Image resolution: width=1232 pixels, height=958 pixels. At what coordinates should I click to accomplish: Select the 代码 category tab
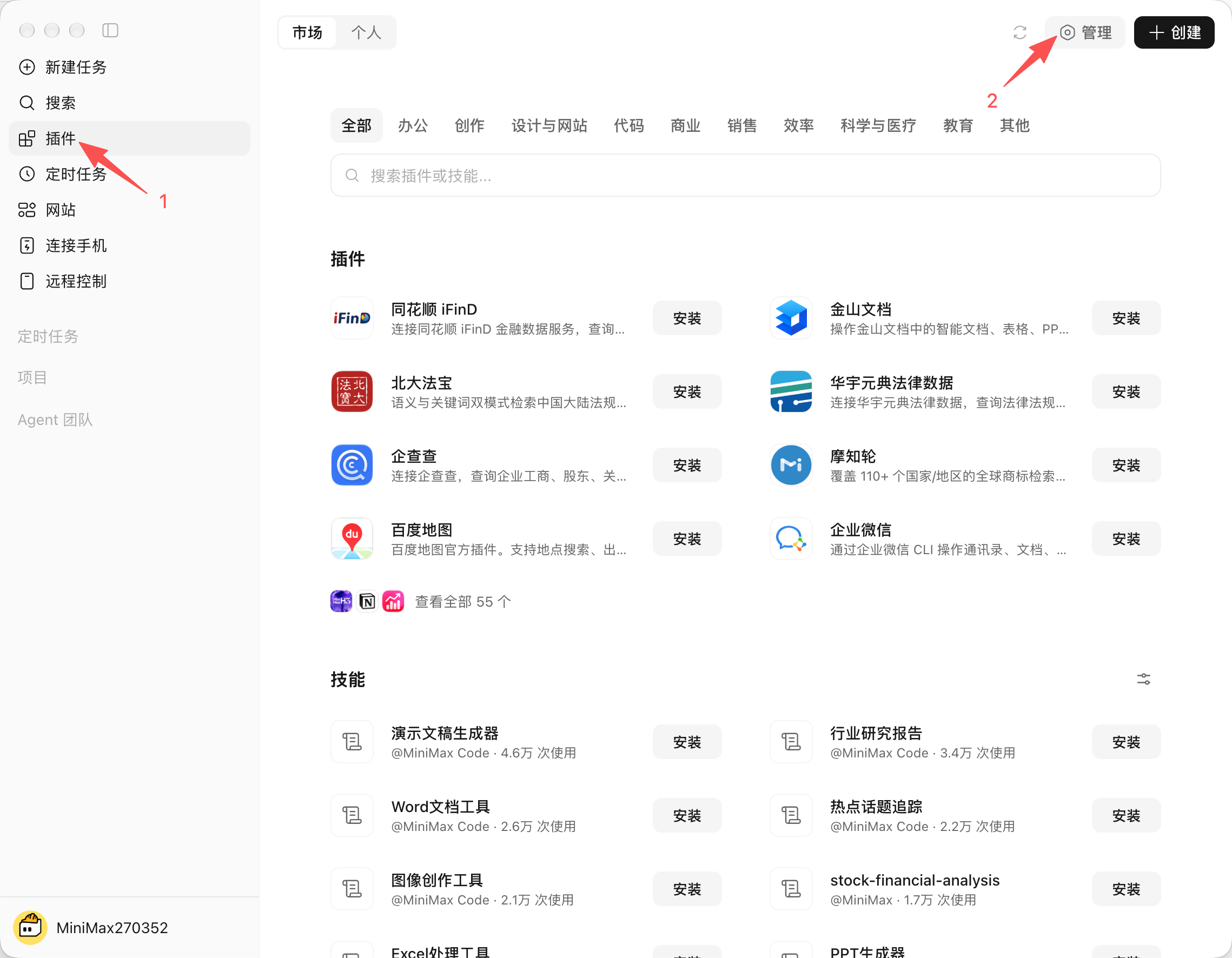click(x=629, y=125)
